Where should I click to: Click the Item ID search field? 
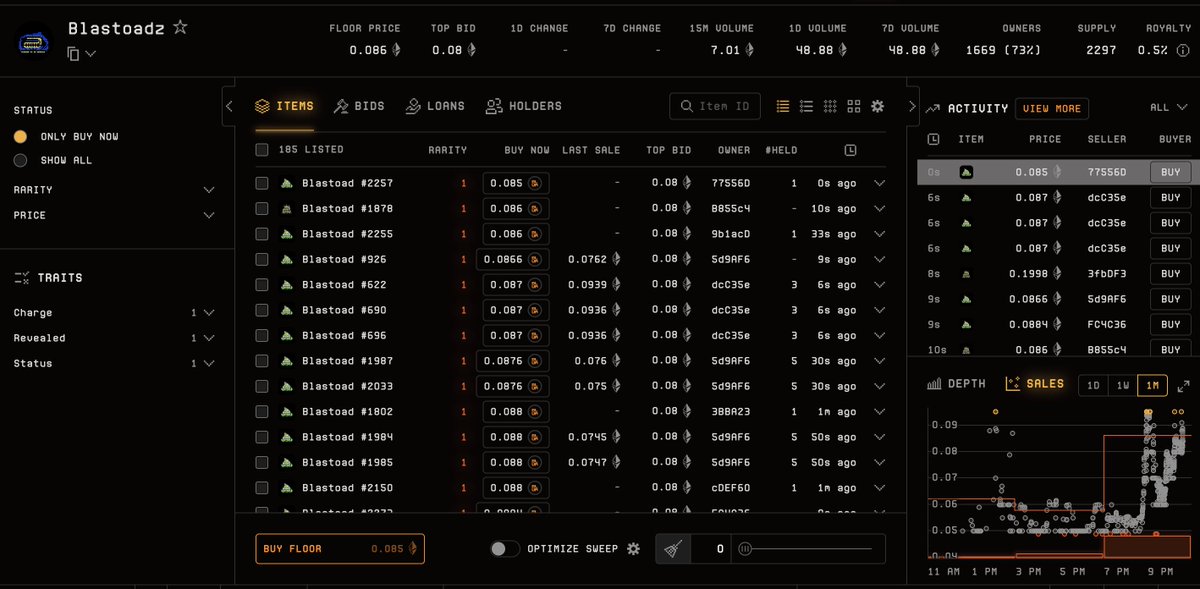[x=715, y=105]
